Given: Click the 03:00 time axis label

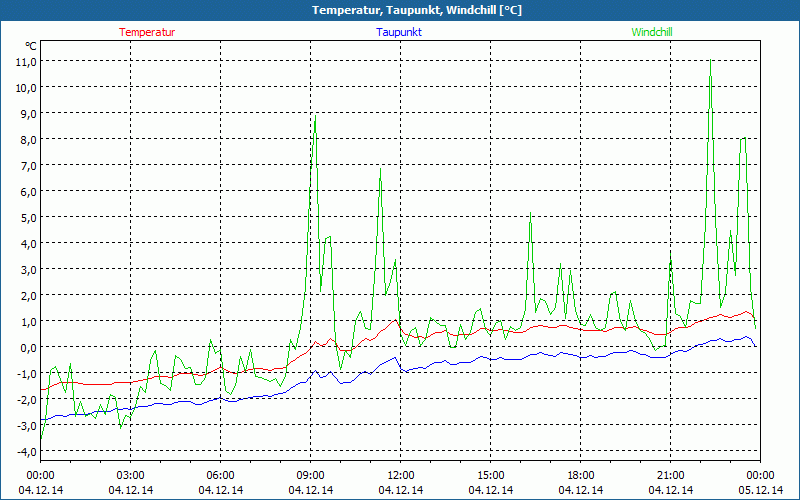Looking at the screenshot, I should coord(131,475).
